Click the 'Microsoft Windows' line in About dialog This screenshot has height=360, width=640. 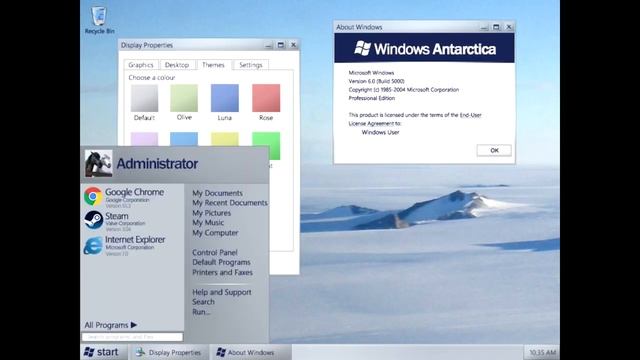371,73
